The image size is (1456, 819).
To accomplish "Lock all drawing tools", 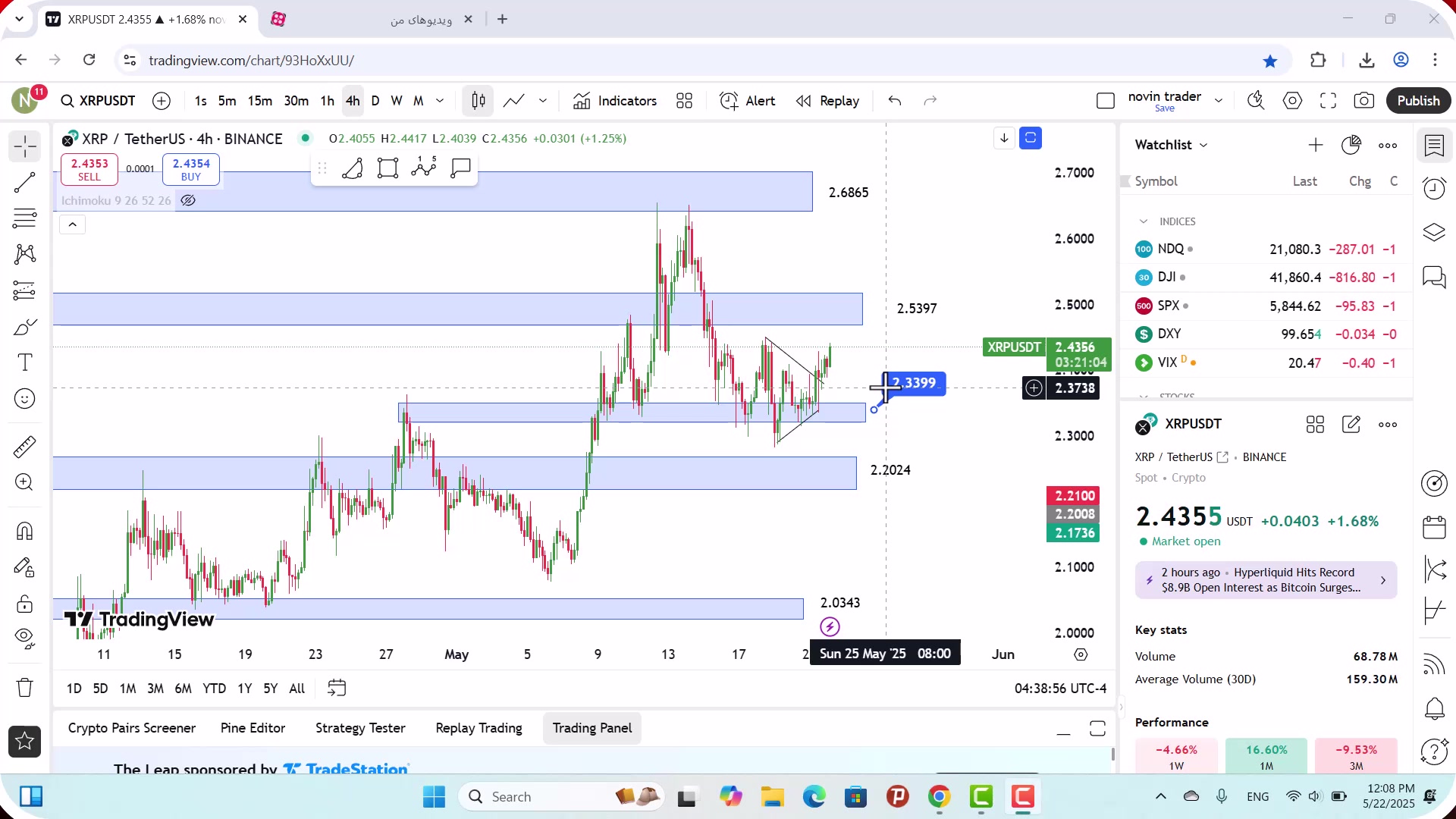I will coord(24,604).
